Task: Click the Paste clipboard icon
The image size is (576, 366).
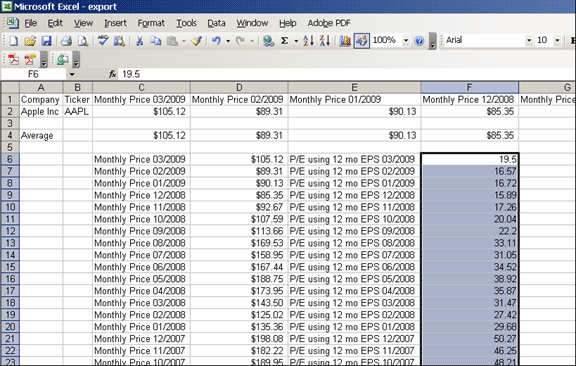Action: [x=172, y=40]
